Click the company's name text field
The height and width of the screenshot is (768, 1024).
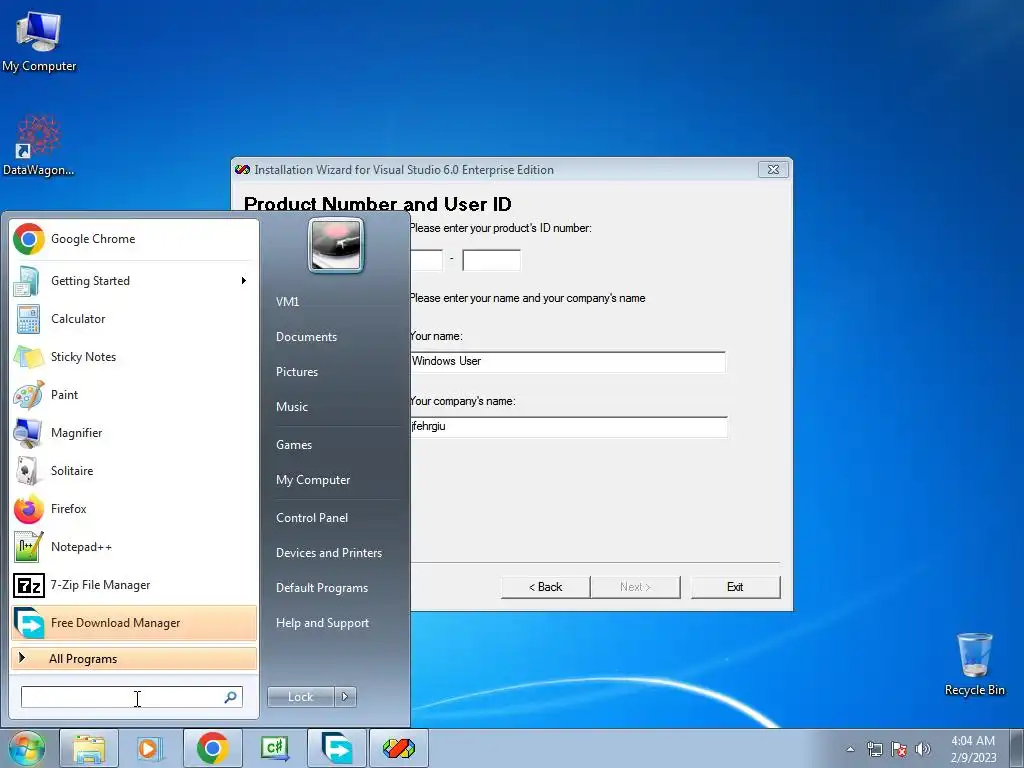[568, 426]
